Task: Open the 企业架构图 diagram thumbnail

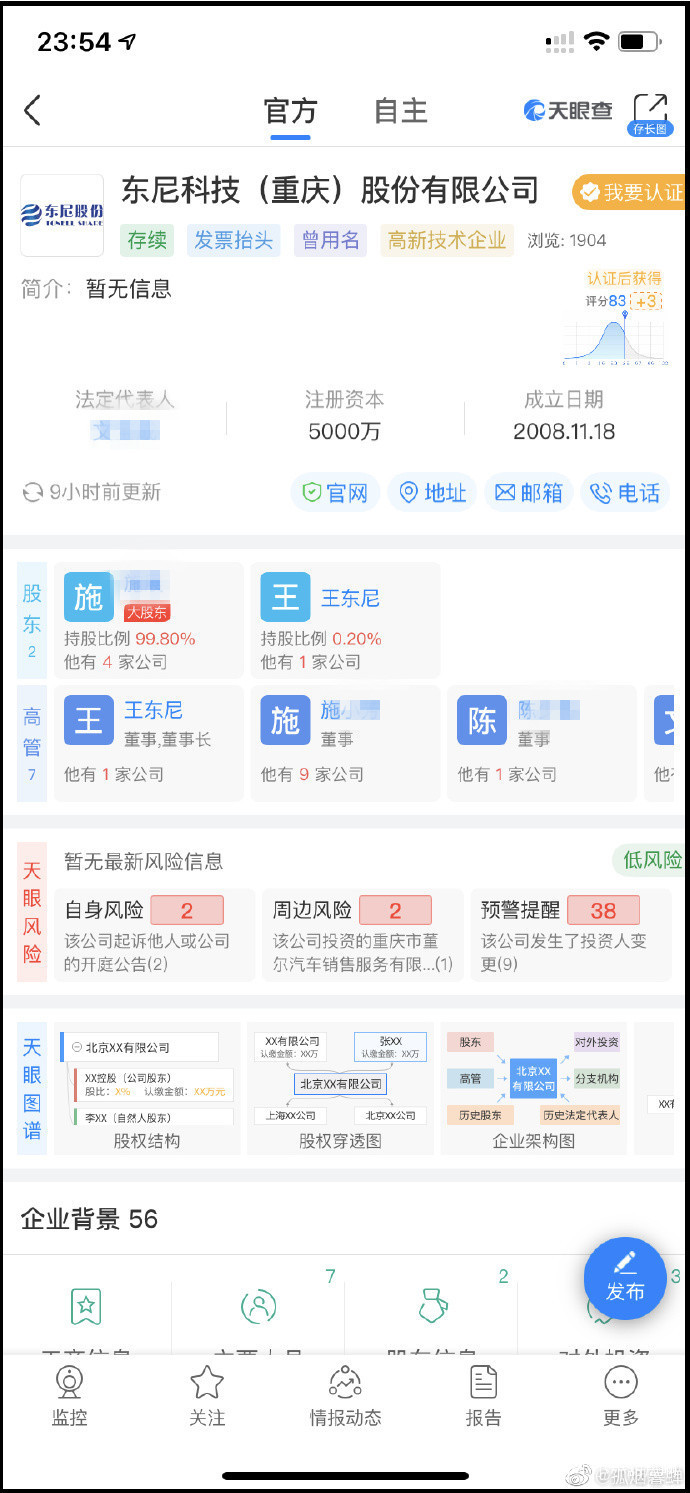Action: coord(533,1088)
